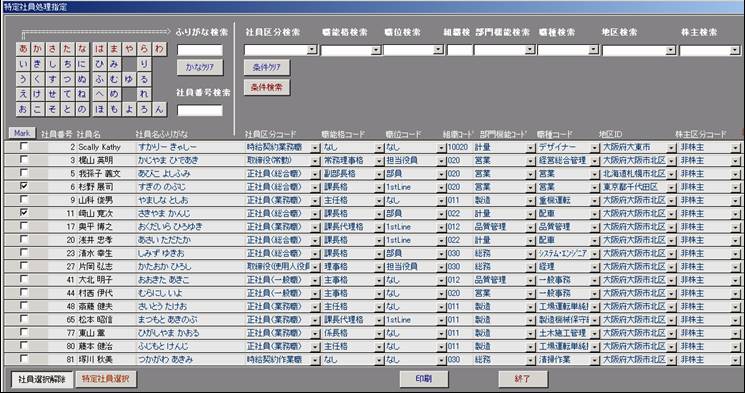
Task: Click the 印刷 print button
Action: pos(424,379)
